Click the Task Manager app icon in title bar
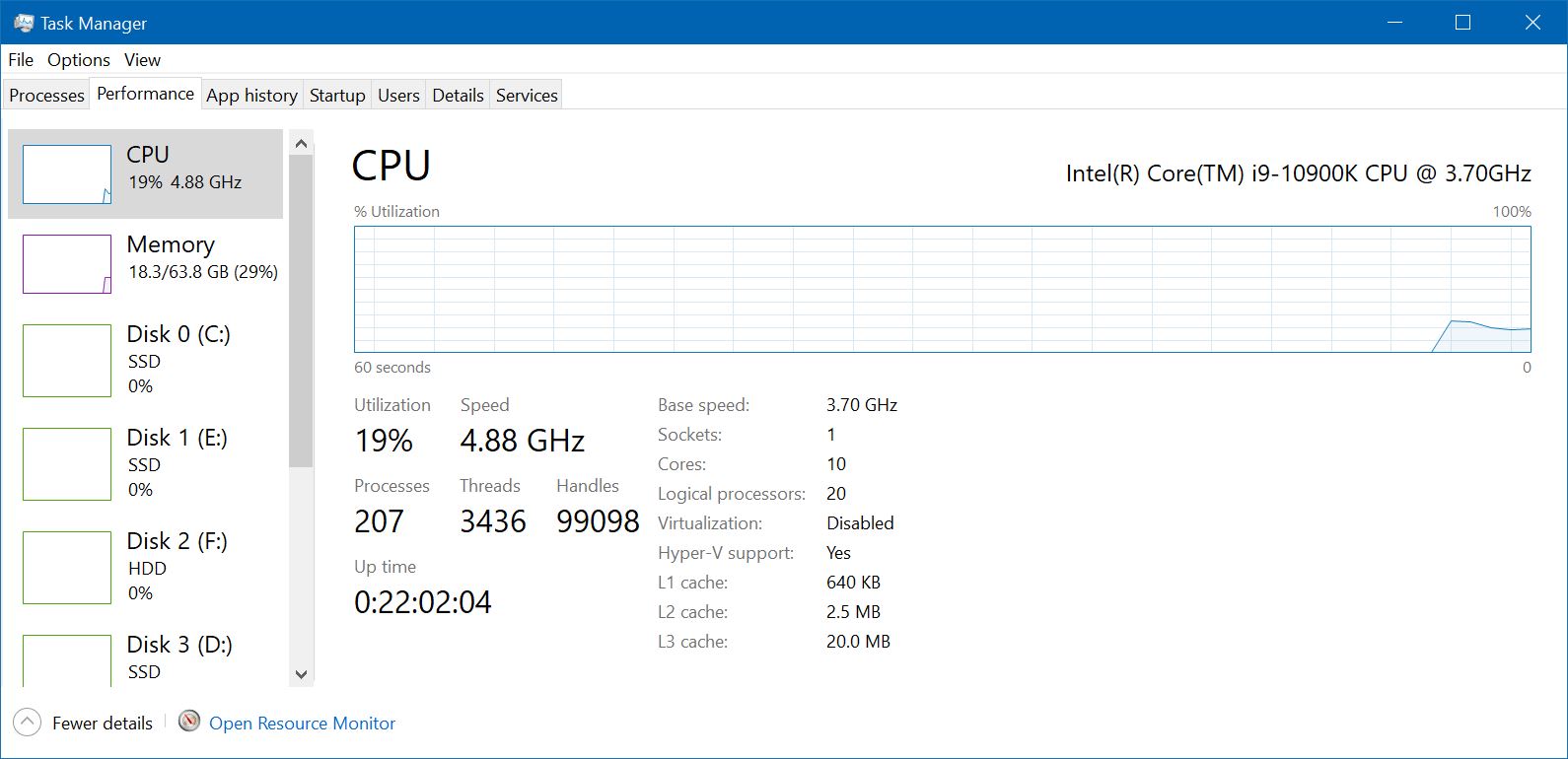The image size is (1568, 759). pos(24,23)
